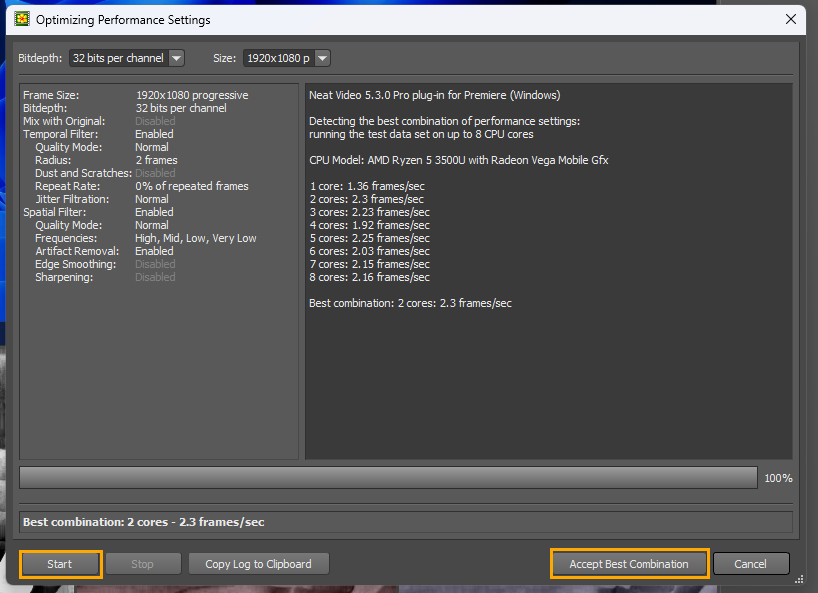Click the resize grip at dialog corner
The width and height of the screenshot is (818, 593).
point(799,579)
